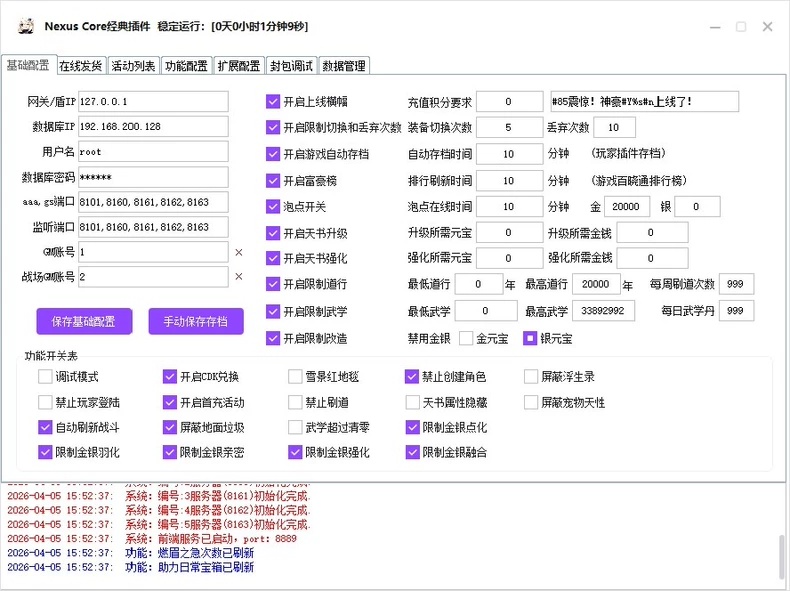Click the GM账号 input field
790x591 pixels.
(x=153, y=252)
